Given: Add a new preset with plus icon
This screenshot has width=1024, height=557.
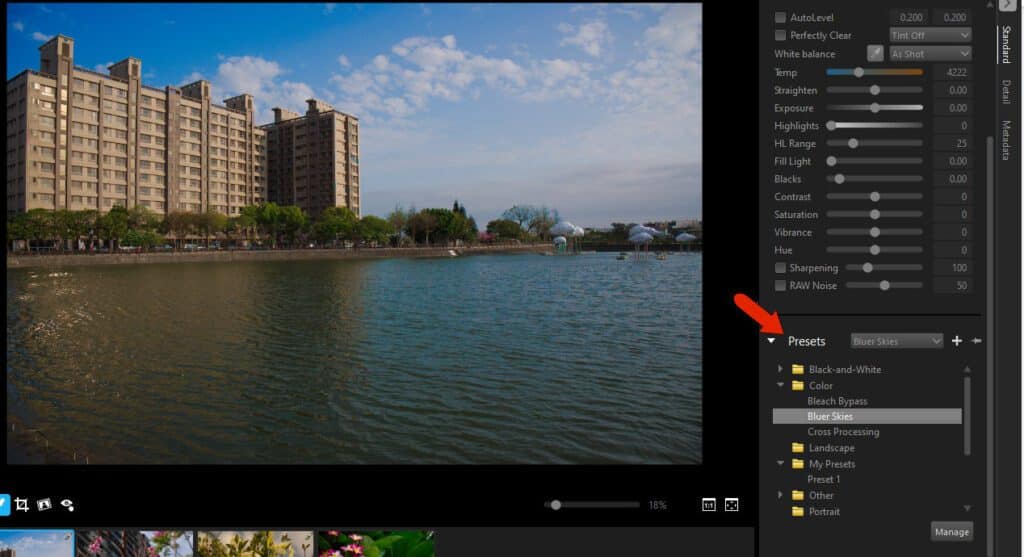Looking at the screenshot, I should pyautogui.click(x=956, y=341).
